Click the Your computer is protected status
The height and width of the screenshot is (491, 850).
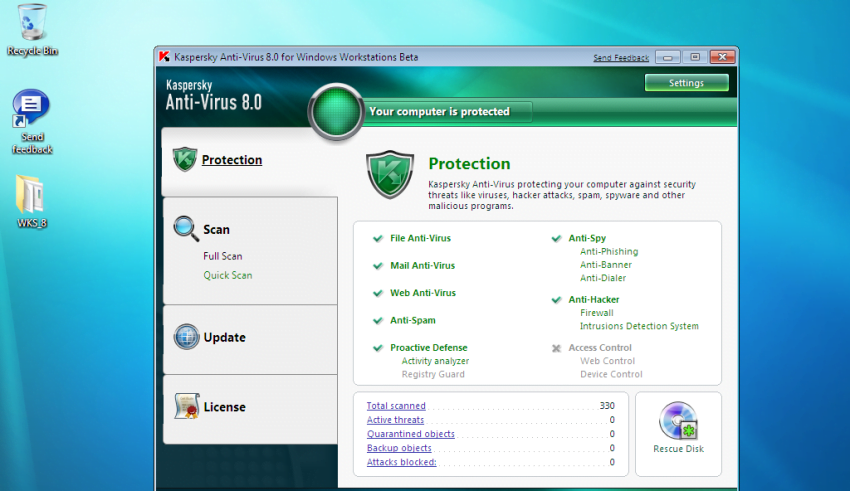439,112
